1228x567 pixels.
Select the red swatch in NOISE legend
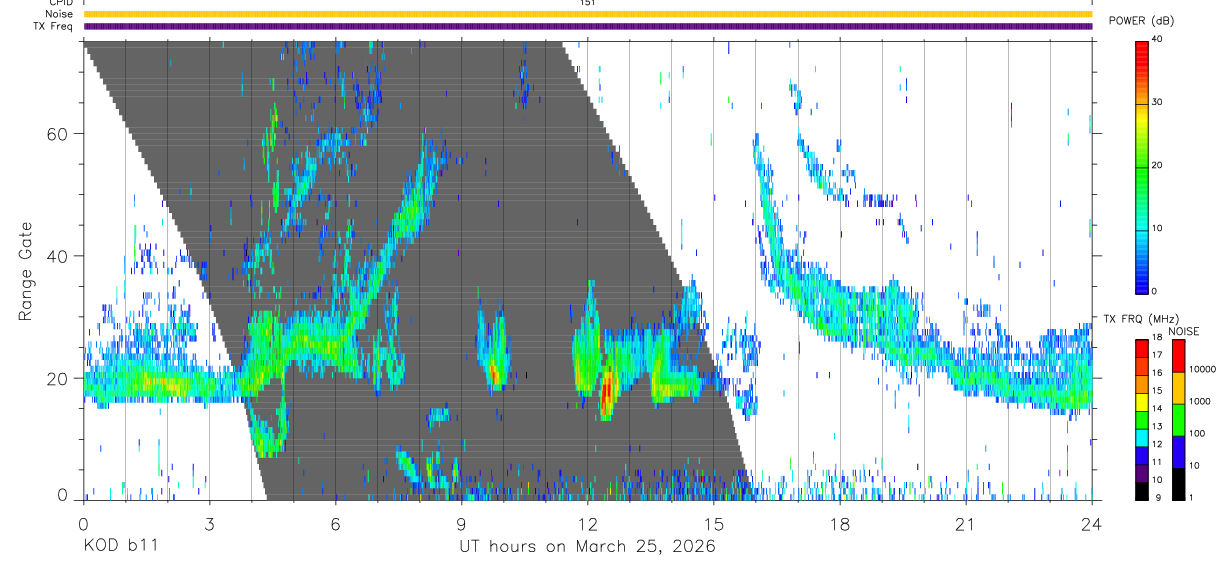[1179, 356]
